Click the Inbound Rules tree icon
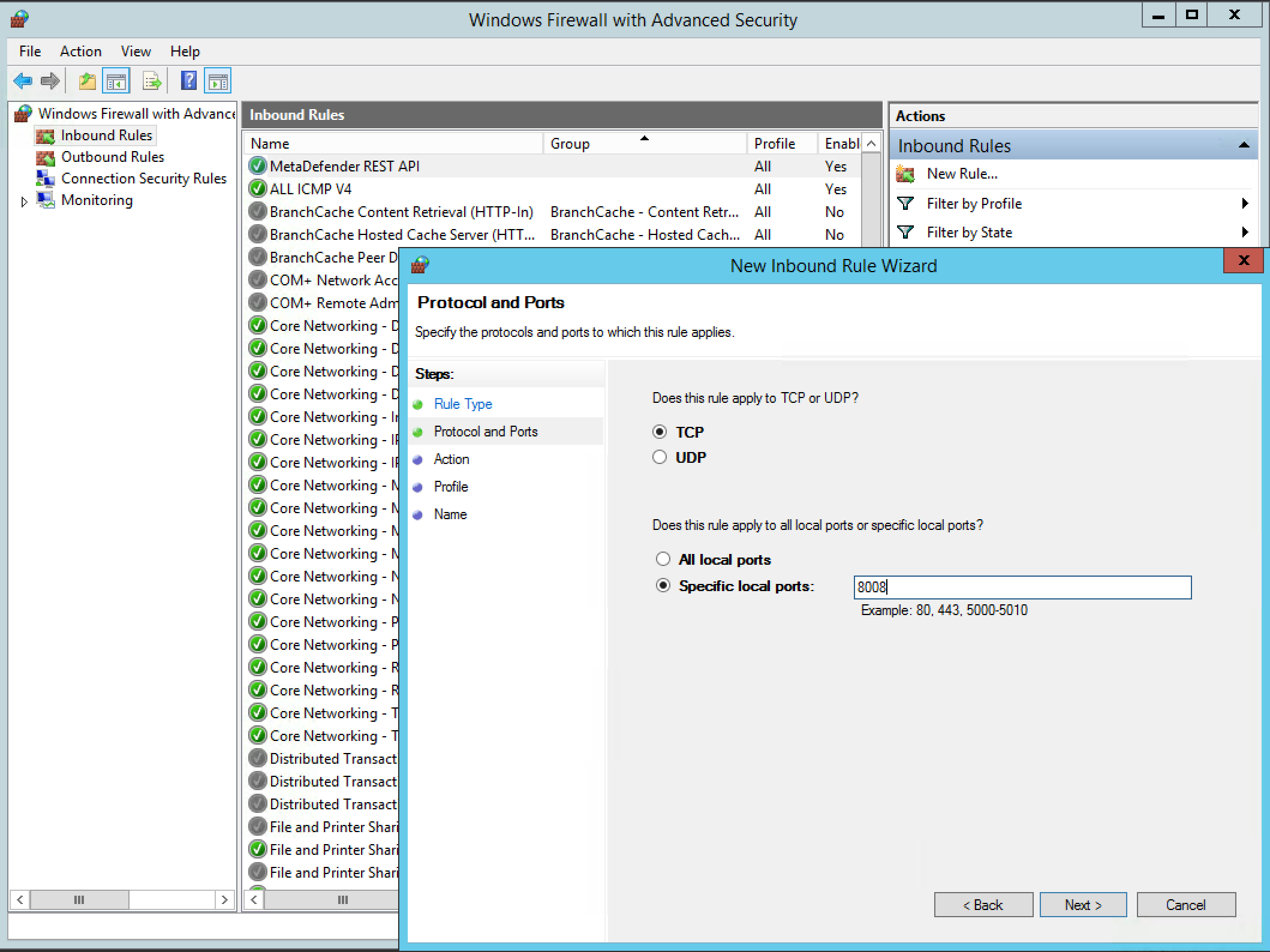The image size is (1270, 952). (x=46, y=136)
